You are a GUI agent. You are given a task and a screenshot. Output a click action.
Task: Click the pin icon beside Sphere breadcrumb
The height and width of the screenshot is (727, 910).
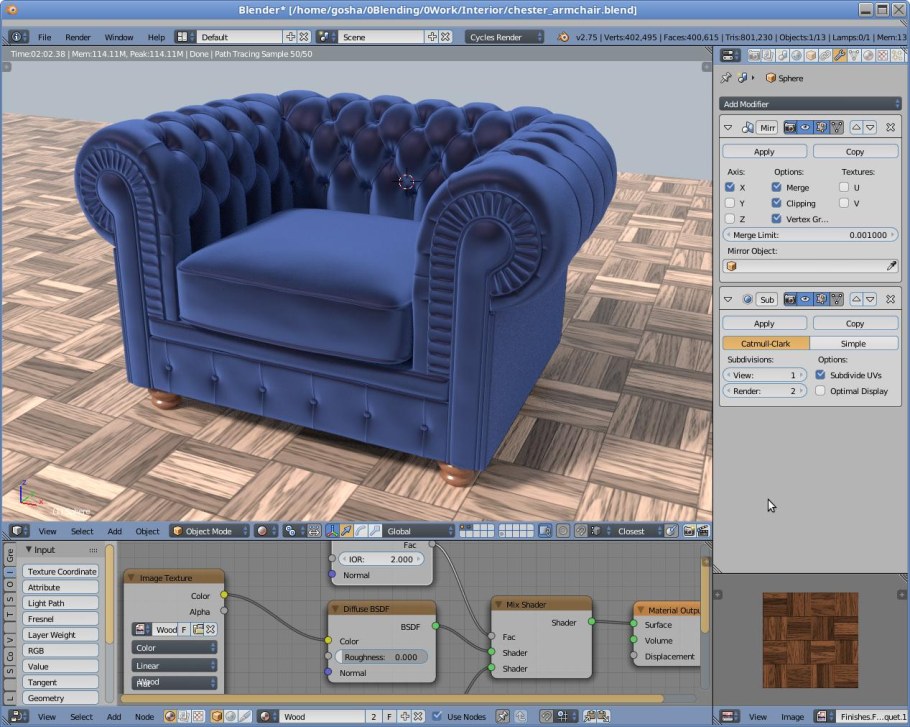click(x=727, y=78)
